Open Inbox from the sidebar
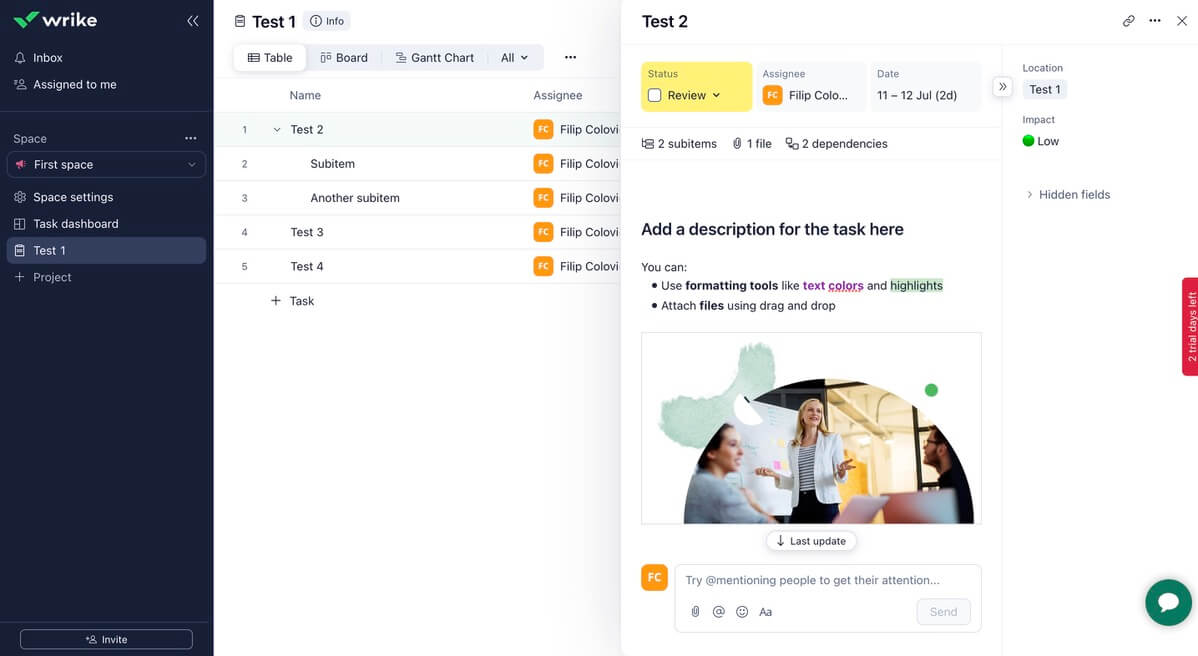The image size is (1198, 656). (x=47, y=57)
